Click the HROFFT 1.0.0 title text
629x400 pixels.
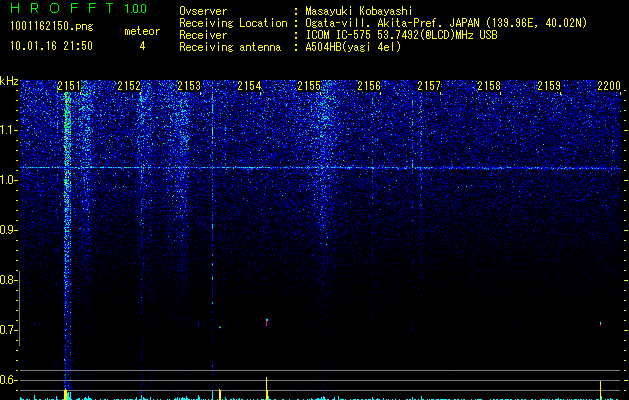coord(79,8)
